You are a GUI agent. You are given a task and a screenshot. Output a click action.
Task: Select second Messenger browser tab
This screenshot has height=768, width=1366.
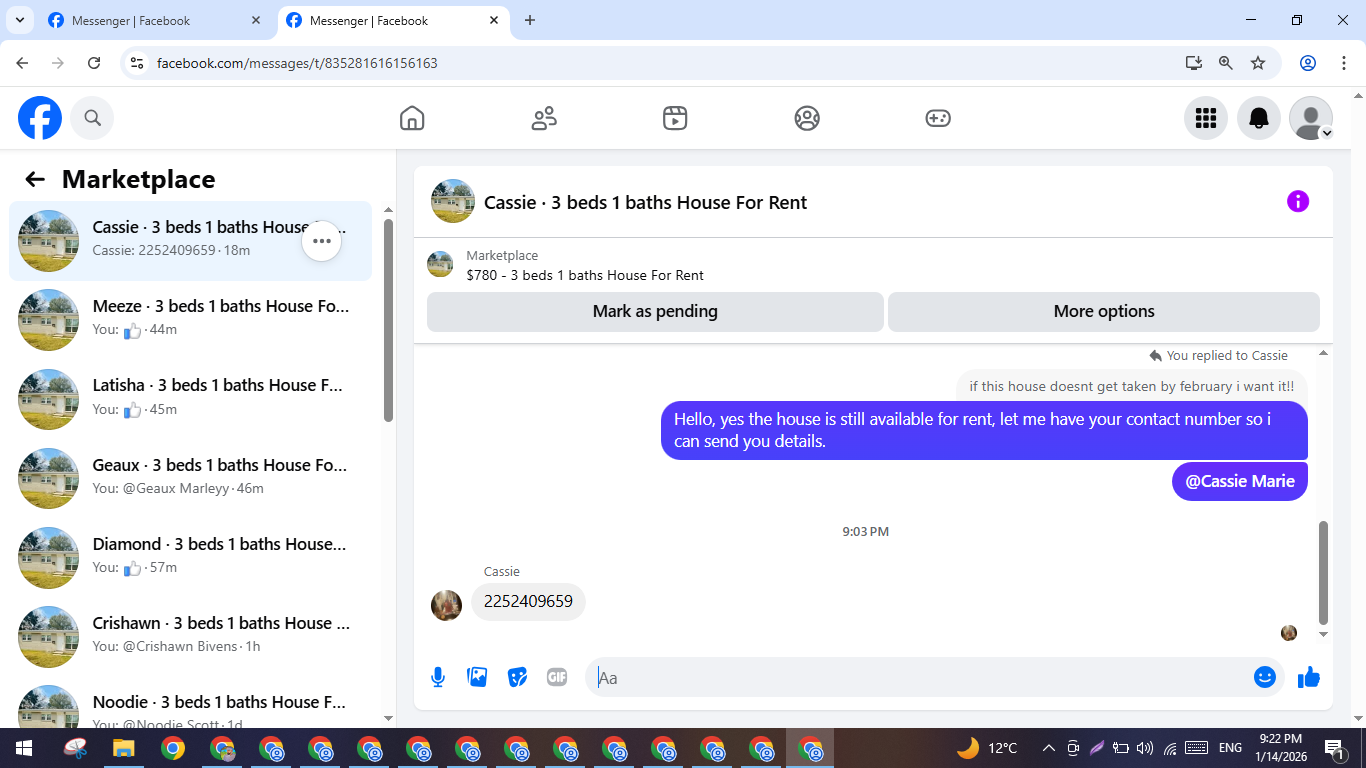(x=392, y=20)
